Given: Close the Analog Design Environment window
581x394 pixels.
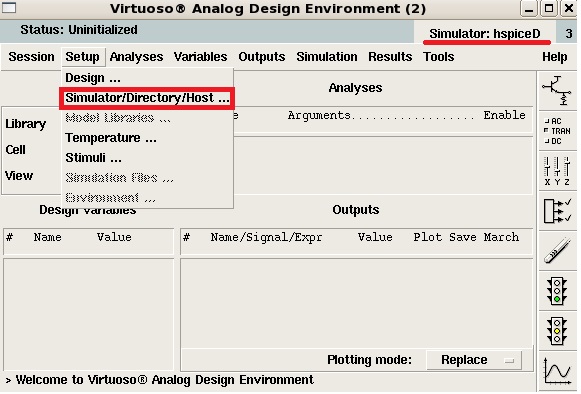Looking at the screenshot, I should (x=569, y=8).
